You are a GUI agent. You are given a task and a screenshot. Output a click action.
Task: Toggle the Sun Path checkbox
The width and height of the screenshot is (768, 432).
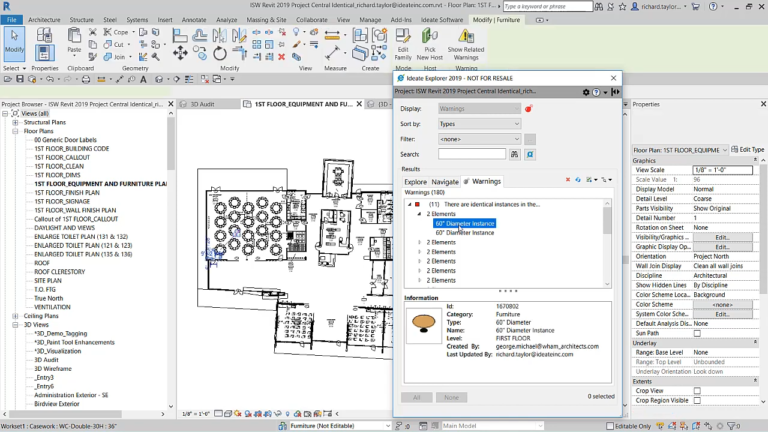point(697,333)
